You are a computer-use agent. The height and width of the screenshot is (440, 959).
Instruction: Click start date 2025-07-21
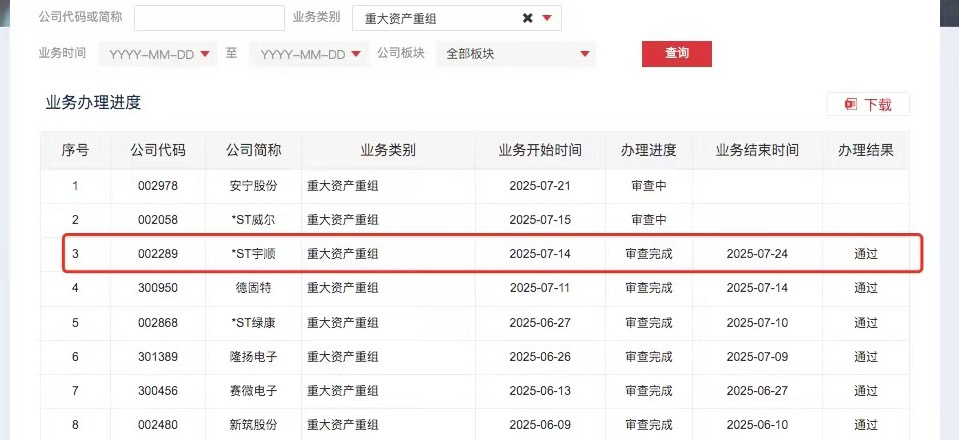coord(540,186)
